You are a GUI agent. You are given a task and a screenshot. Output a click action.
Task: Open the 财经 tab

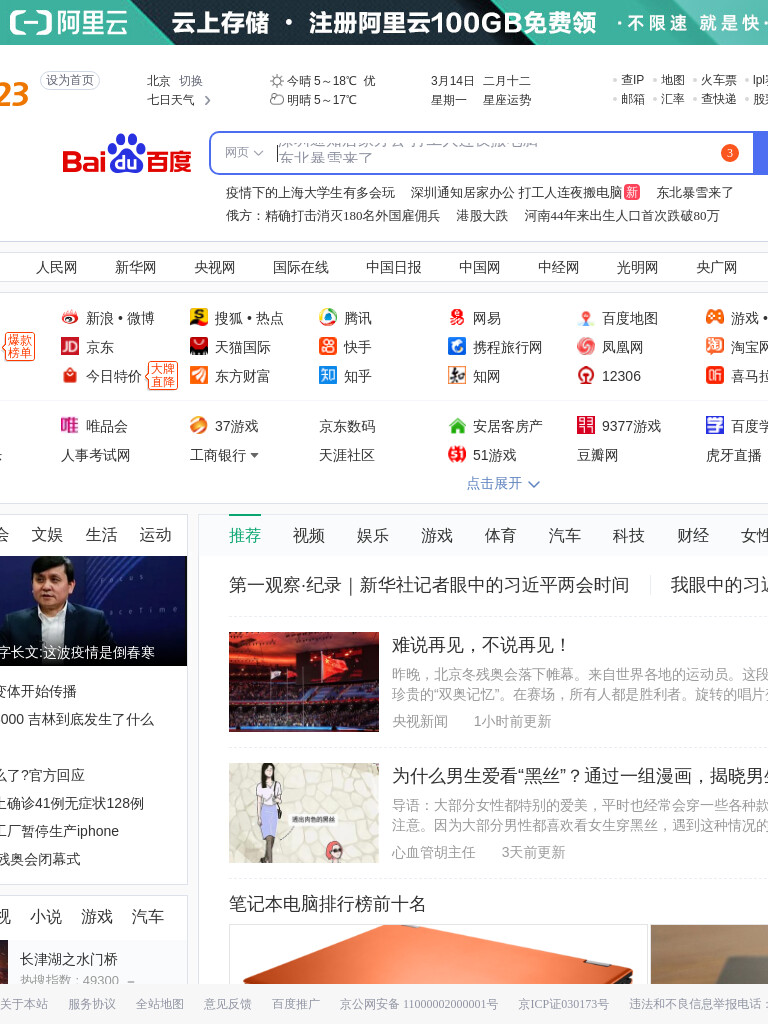point(693,536)
